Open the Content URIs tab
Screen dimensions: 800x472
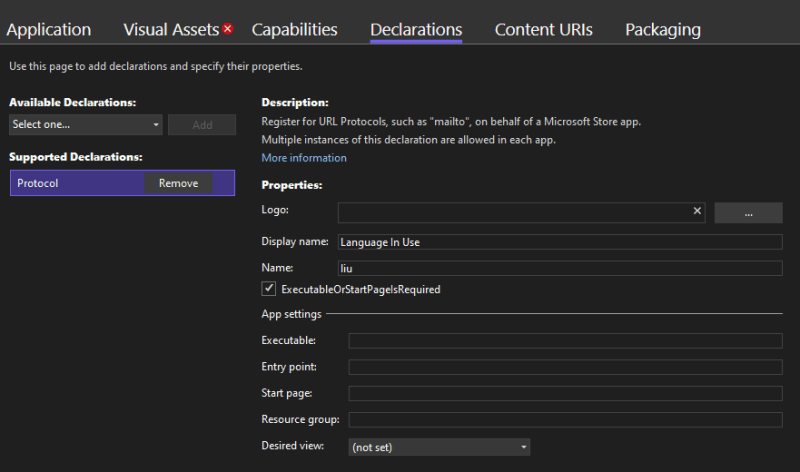tap(543, 30)
